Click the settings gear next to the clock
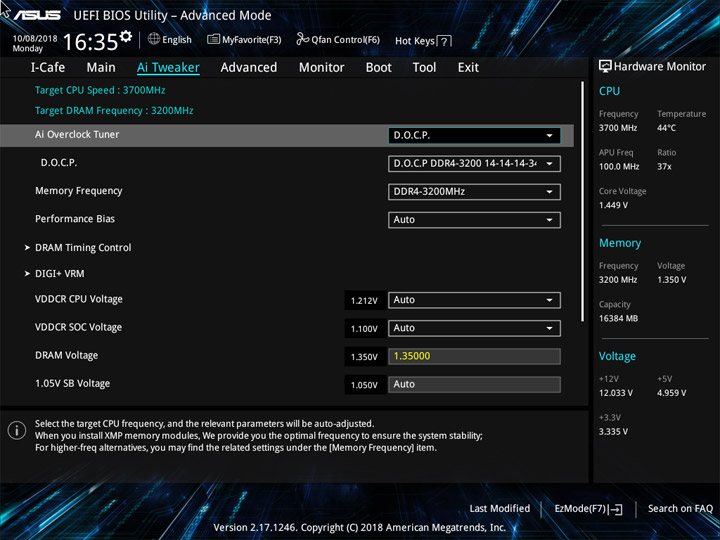Viewport: 720px width, 540px height. 126,36
